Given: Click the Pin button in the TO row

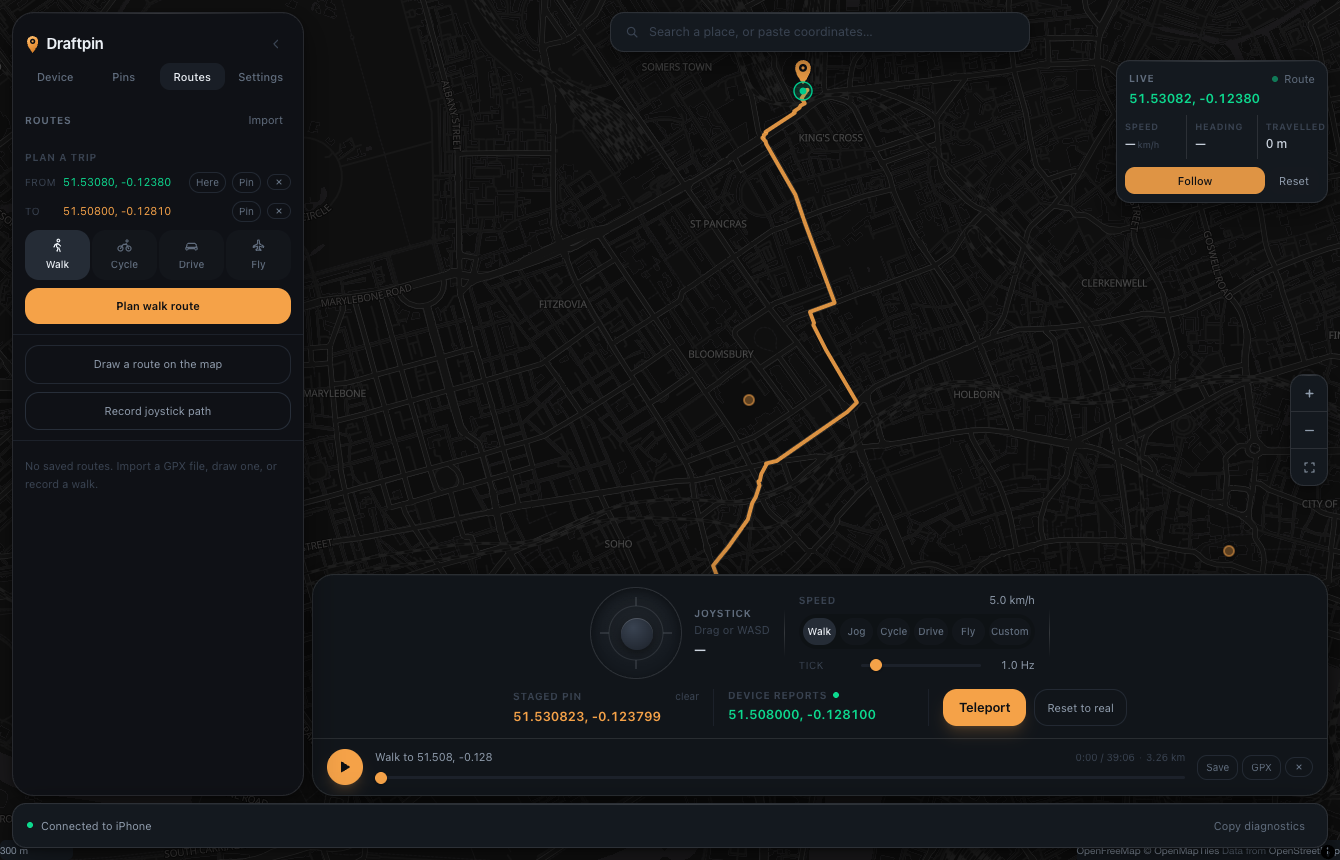Looking at the screenshot, I should [x=246, y=211].
